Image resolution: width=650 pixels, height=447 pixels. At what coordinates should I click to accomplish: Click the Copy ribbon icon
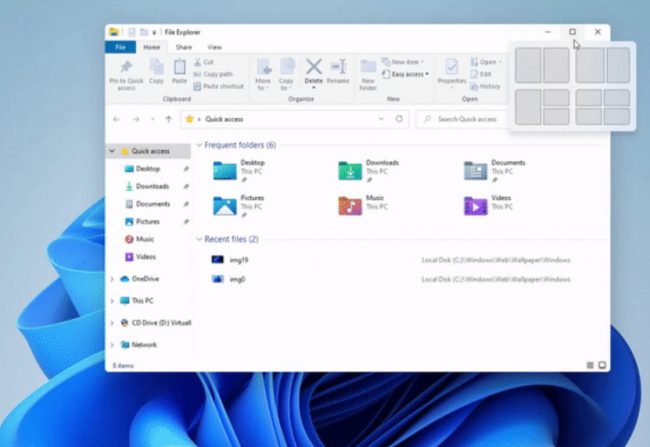tap(156, 71)
